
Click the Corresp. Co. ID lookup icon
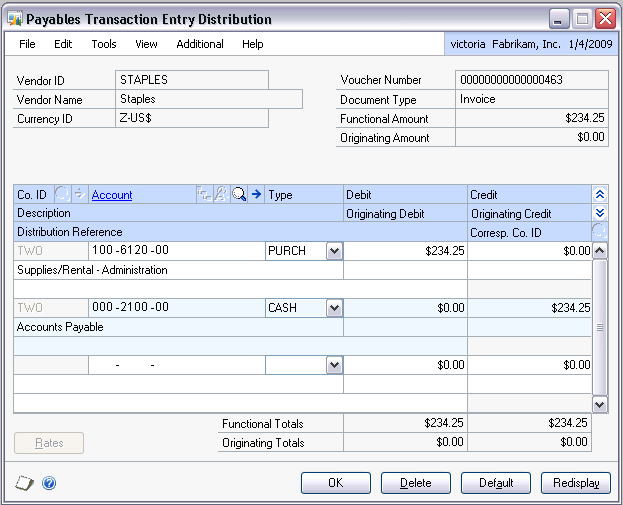click(599, 231)
